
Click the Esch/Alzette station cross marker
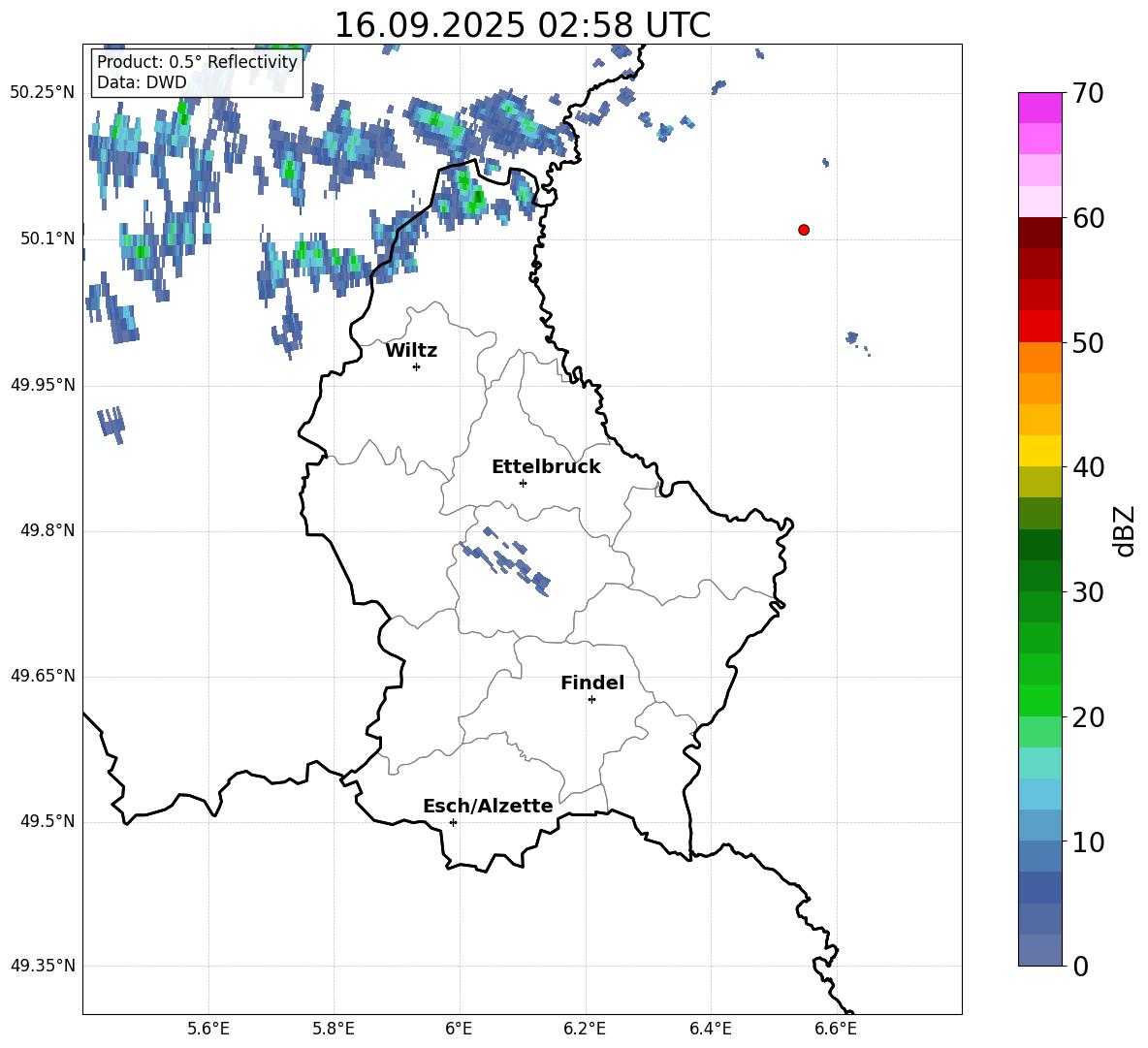453,822
